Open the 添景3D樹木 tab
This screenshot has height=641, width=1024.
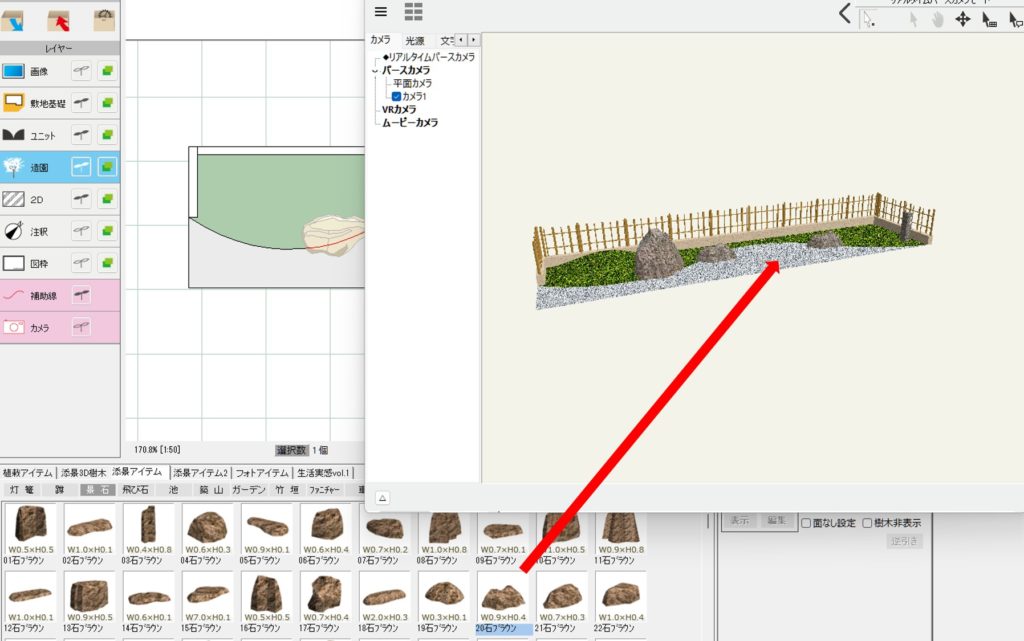pos(83,472)
